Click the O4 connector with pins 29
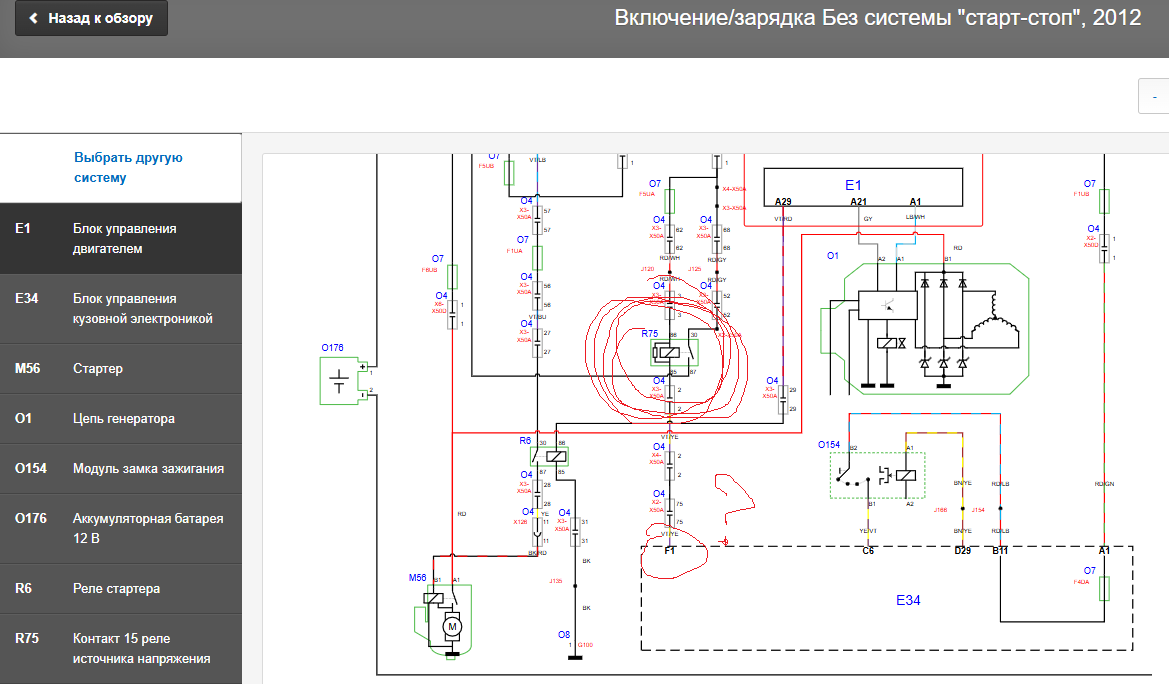The height and width of the screenshot is (684, 1169). 783,399
